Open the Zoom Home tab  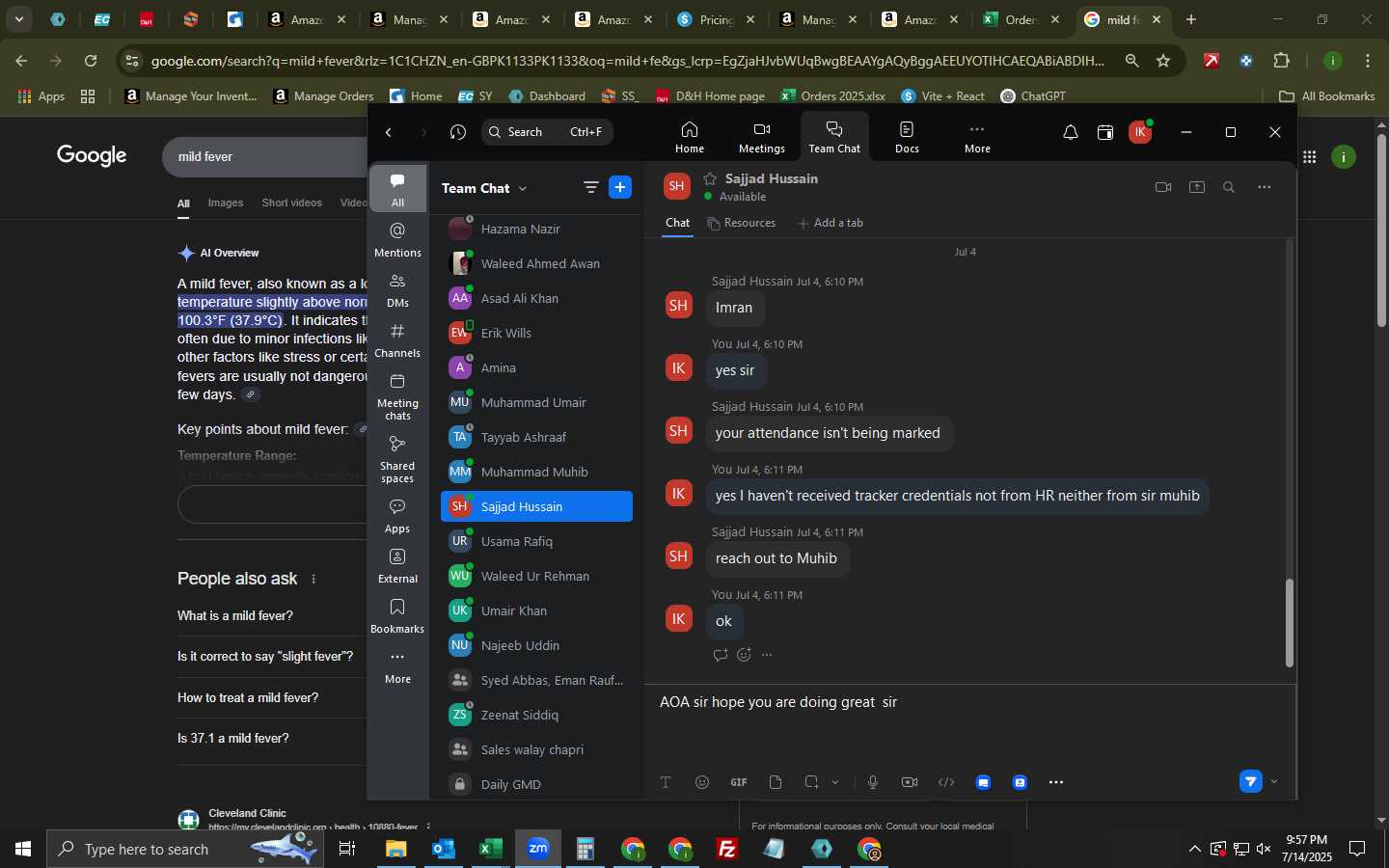(689, 137)
